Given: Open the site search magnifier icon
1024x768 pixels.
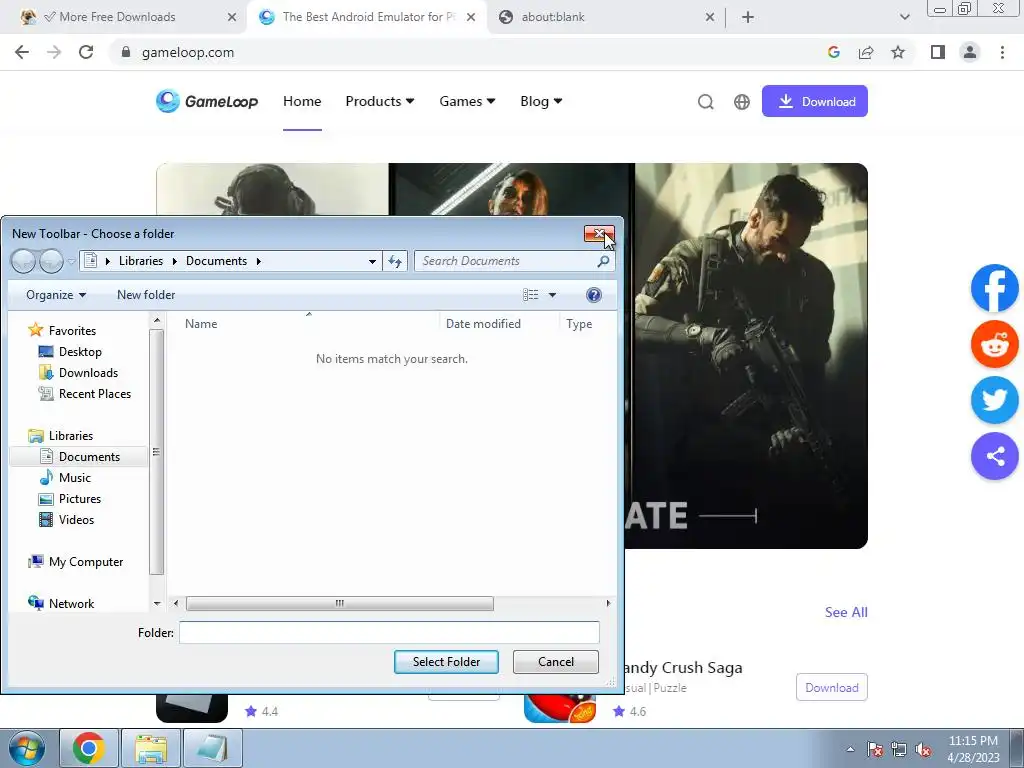Looking at the screenshot, I should click(x=705, y=102).
